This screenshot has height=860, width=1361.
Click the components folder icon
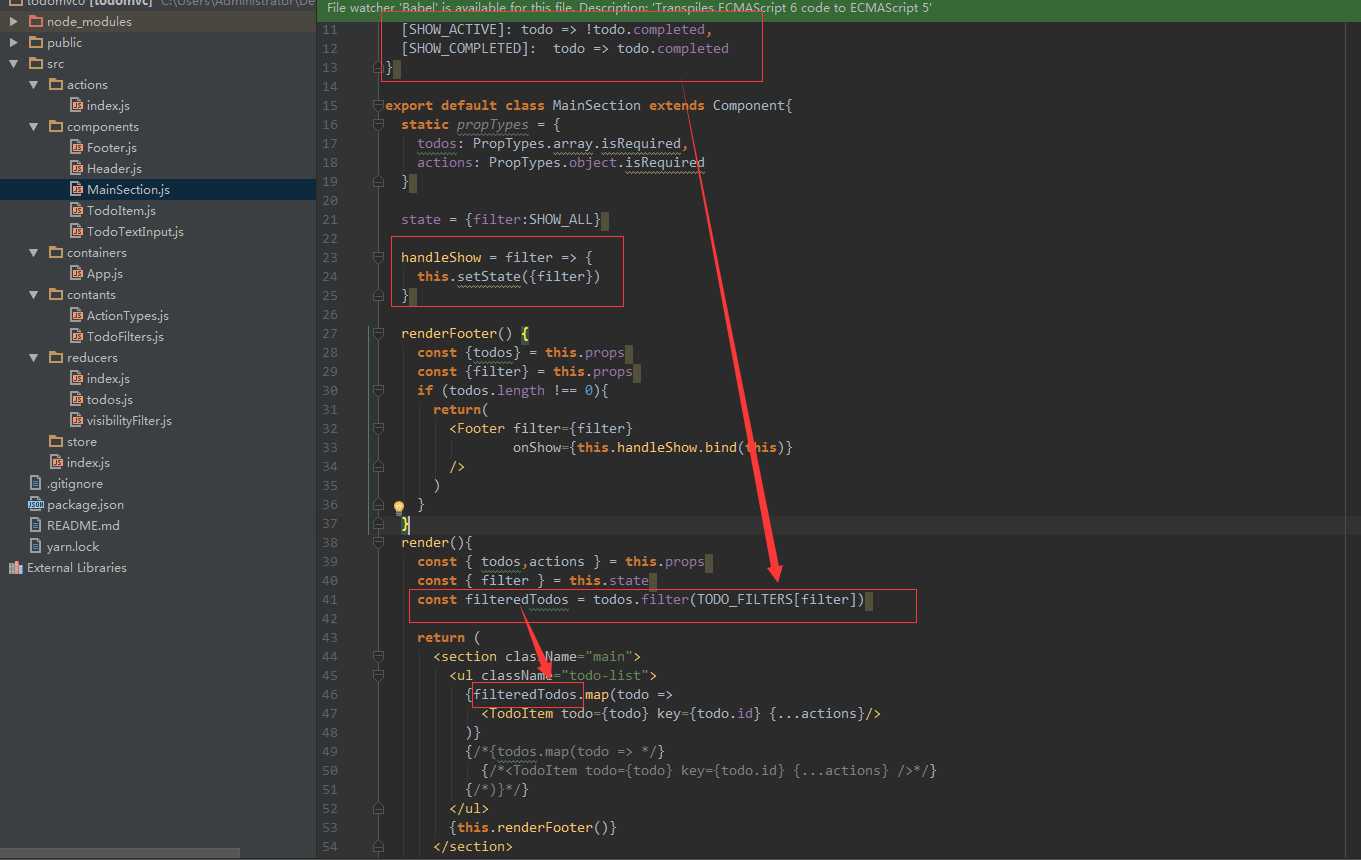pyautogui.click(x=57, y=126)
